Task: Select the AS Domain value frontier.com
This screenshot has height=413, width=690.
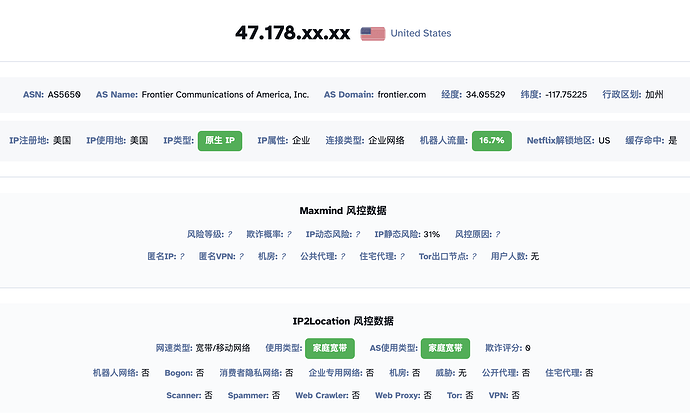Action: 402,95
